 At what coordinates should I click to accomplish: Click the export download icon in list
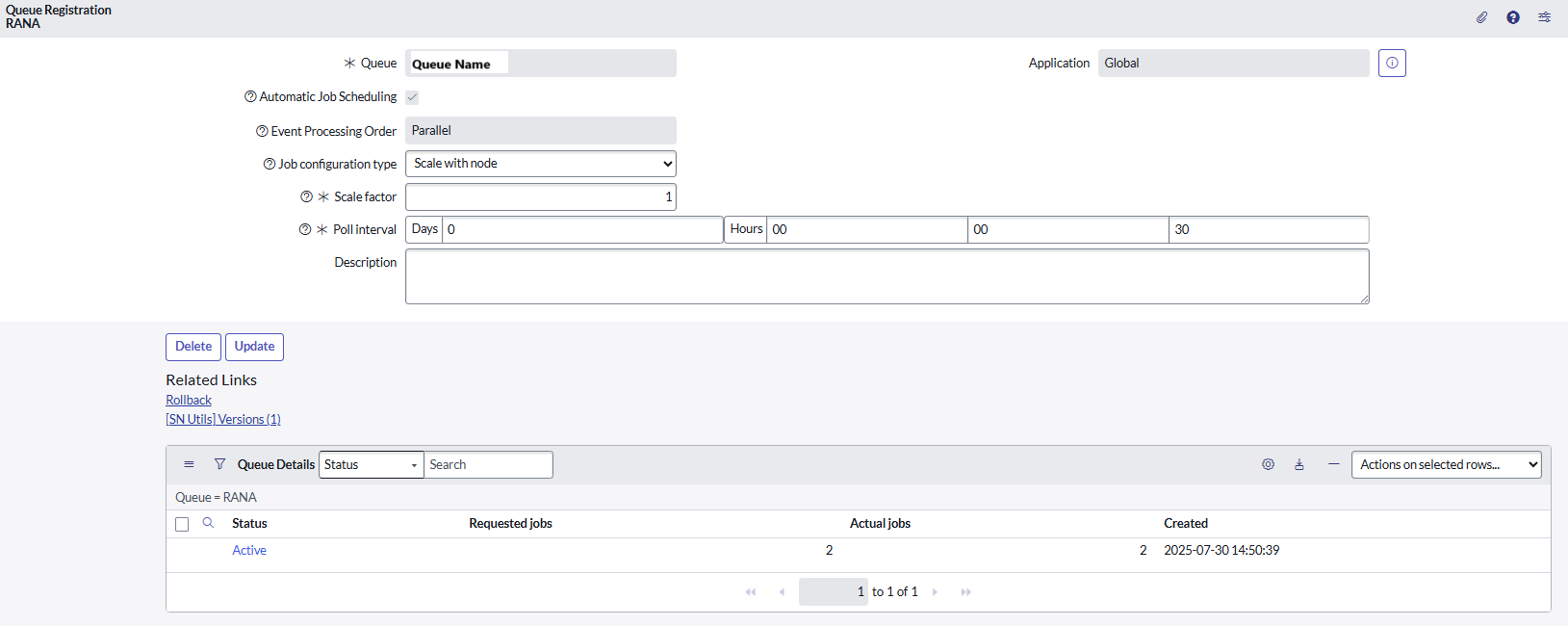point(1299,464)
